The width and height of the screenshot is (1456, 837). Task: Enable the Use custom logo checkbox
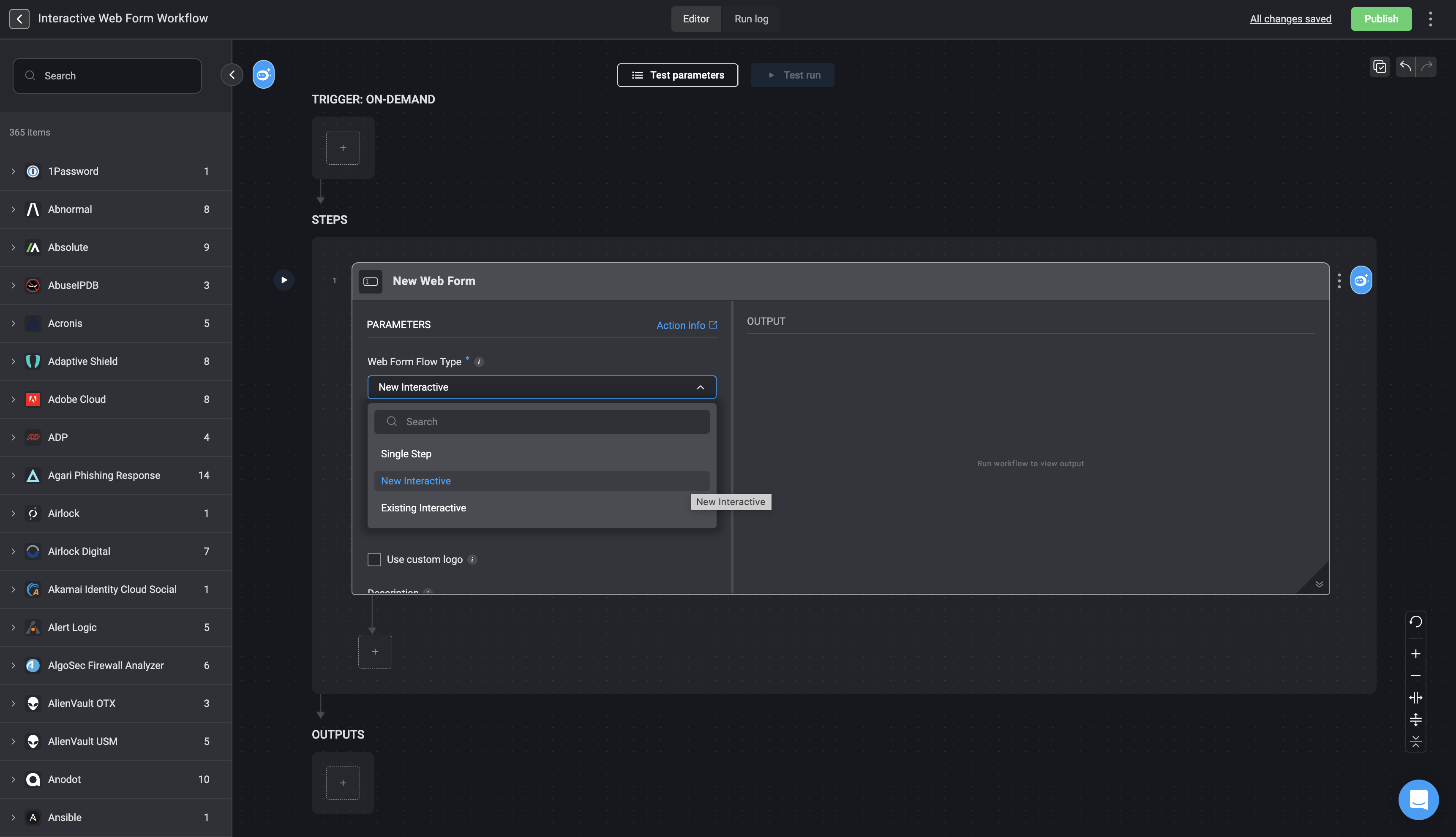(x=374, y=560)
